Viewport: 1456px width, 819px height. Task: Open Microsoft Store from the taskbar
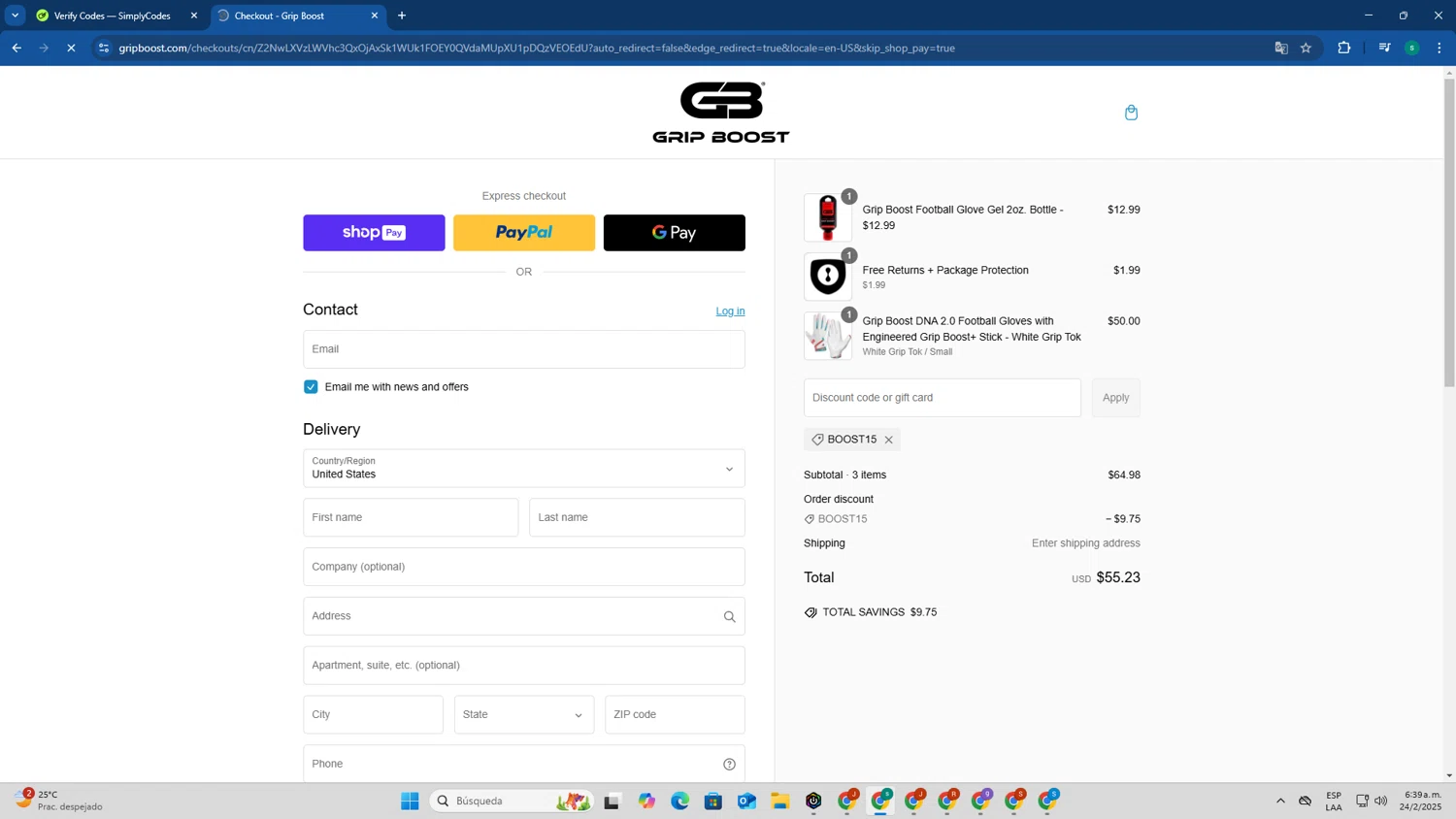coord(713,801)
